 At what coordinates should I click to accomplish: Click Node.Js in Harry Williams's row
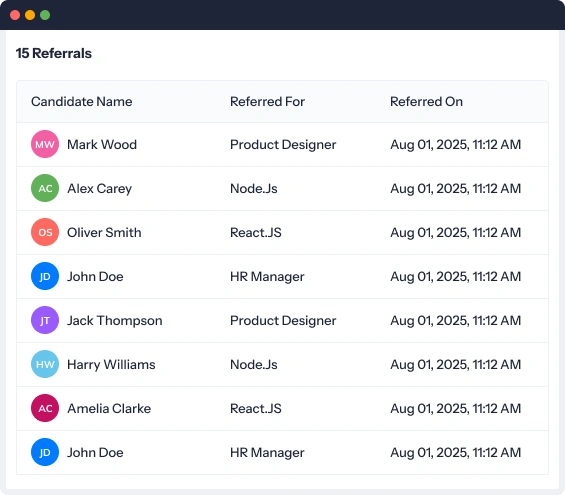coord(254,365)
